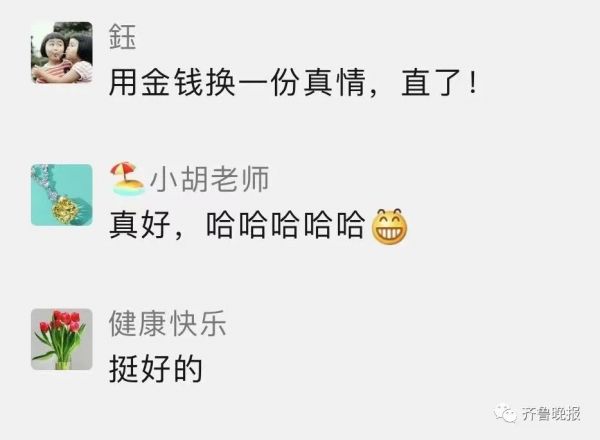This screenshot has height=440, width=600.
Task: Click the word 真好 in the second message
Action: 140,225
